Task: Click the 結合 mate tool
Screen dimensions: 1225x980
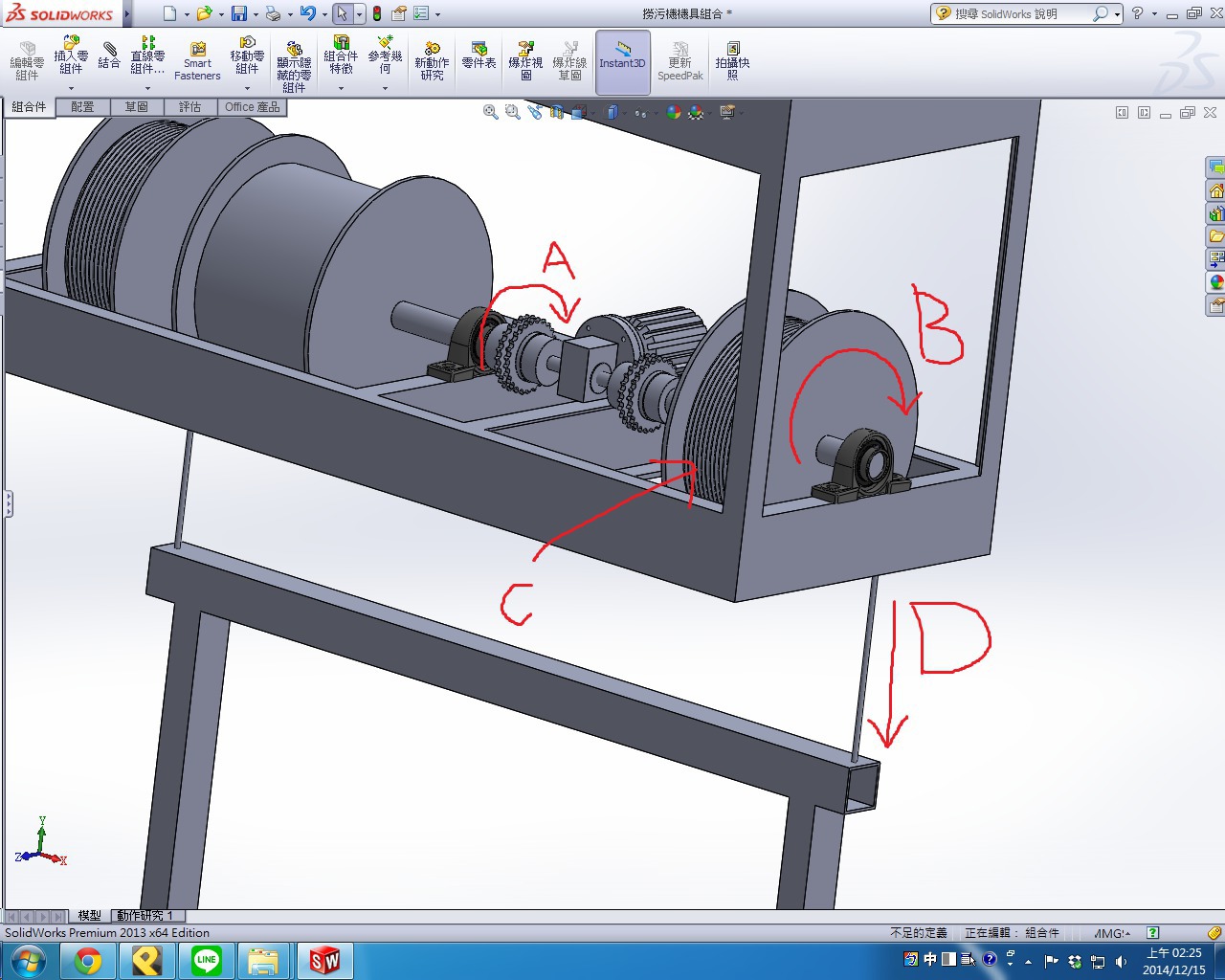Action: point(109,56)
